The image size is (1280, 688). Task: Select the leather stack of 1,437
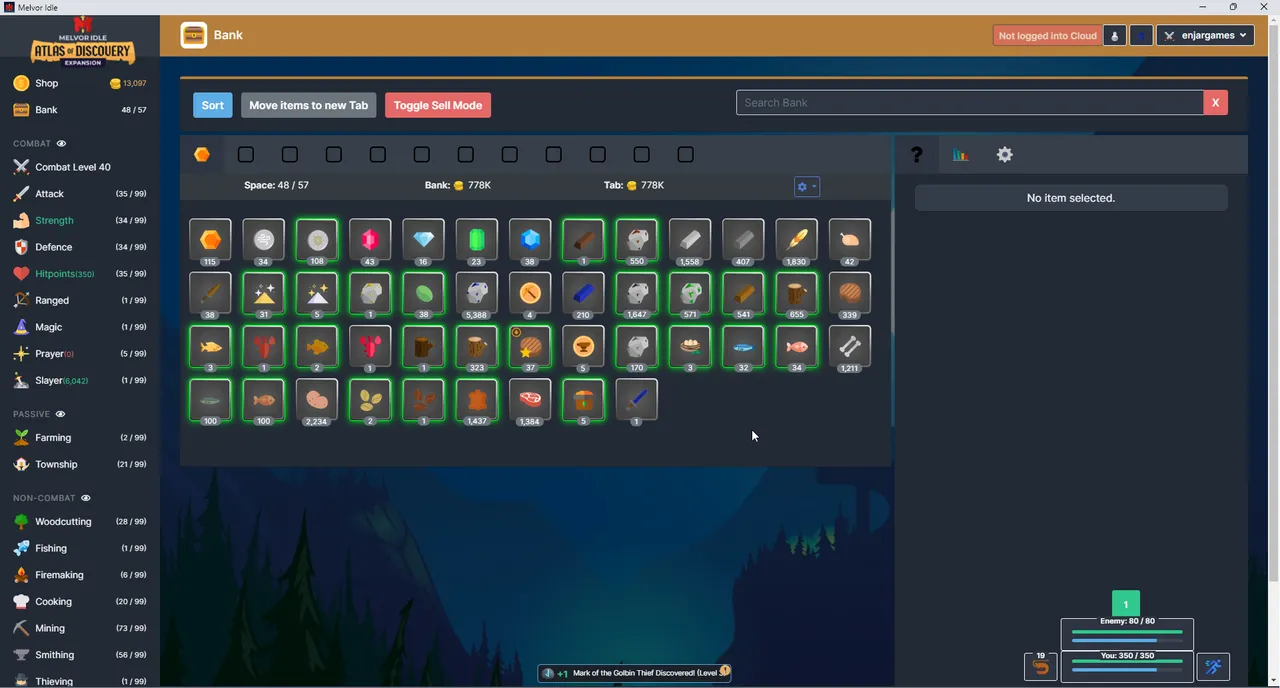coord(476,400)
